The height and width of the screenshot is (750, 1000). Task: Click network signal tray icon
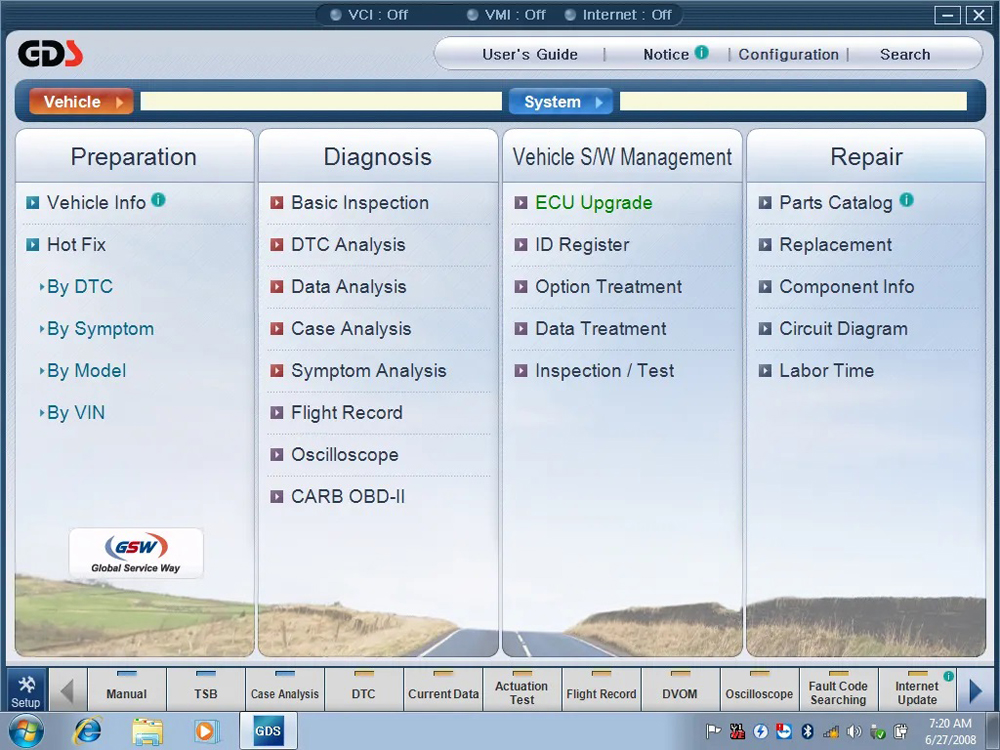point(830,732)
